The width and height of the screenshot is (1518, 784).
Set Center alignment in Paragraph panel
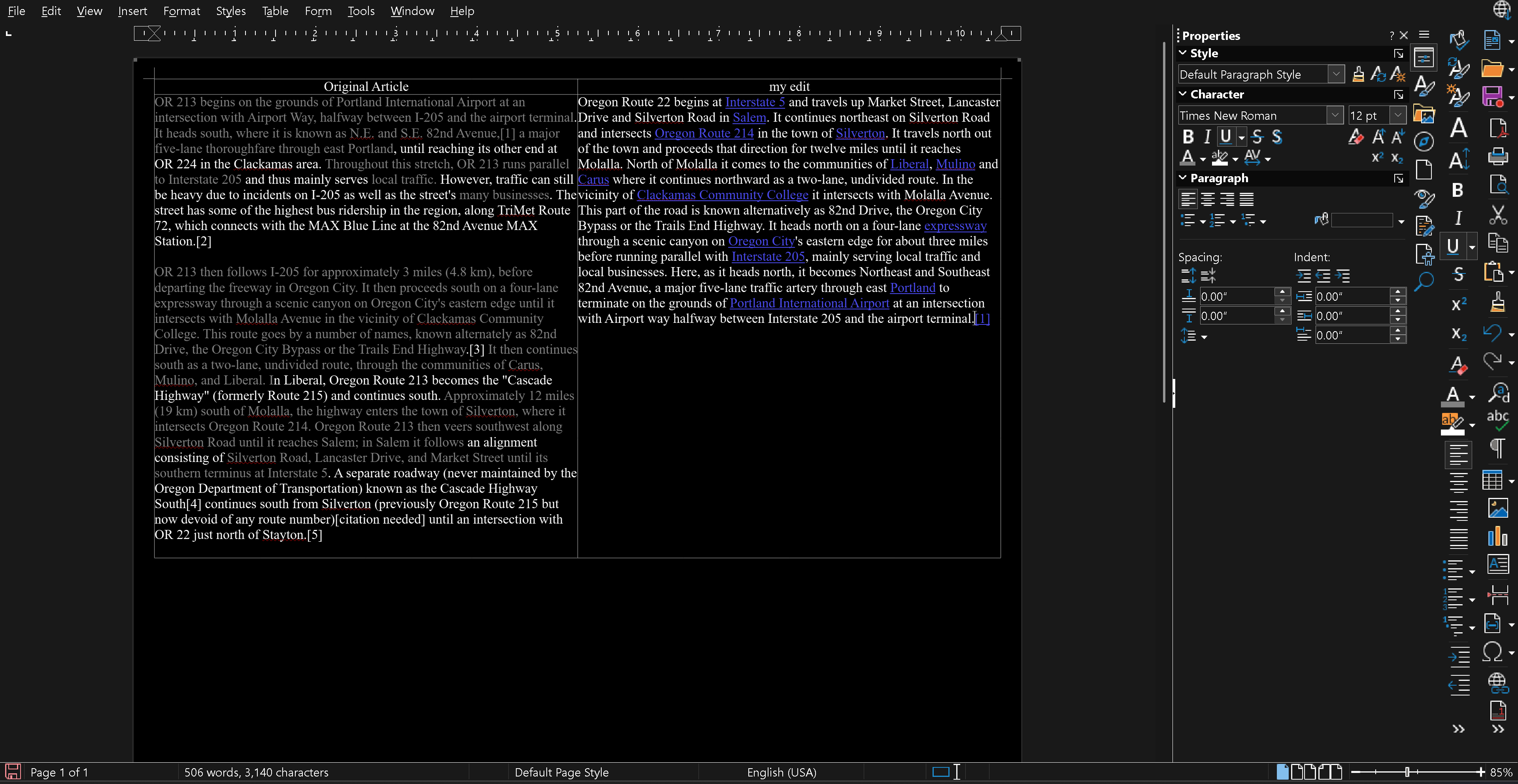coord(1207,199)
